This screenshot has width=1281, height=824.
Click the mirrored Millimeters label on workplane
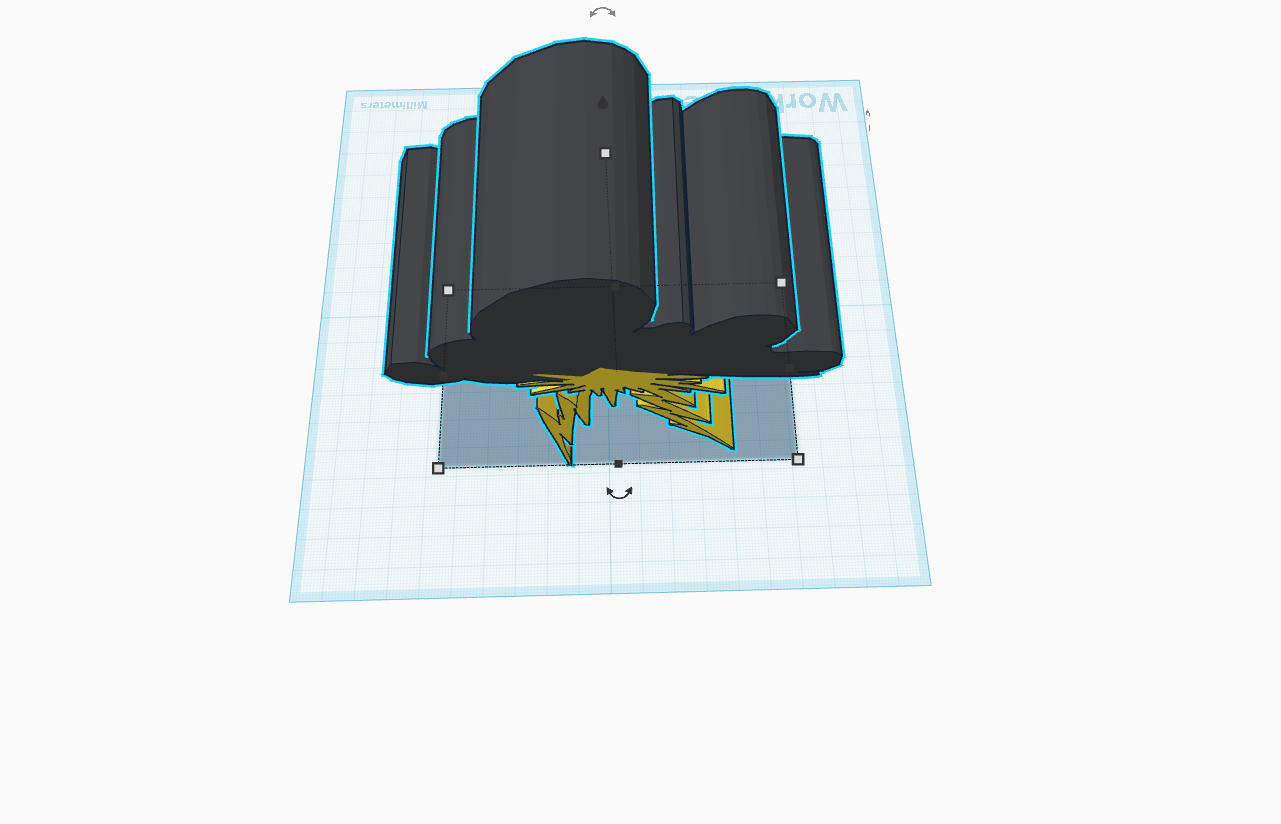394,104
